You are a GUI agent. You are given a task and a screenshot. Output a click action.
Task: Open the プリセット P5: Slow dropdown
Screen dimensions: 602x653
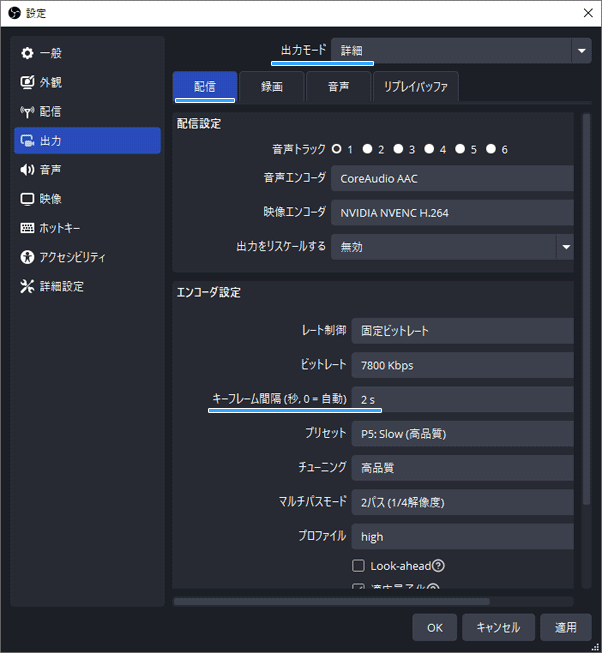(x=463, y=434)
